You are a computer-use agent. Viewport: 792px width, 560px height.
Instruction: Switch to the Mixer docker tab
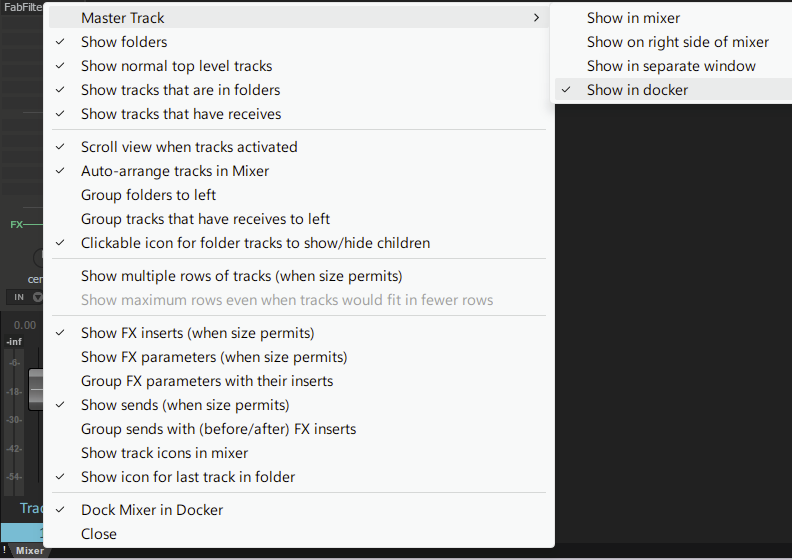29,551
